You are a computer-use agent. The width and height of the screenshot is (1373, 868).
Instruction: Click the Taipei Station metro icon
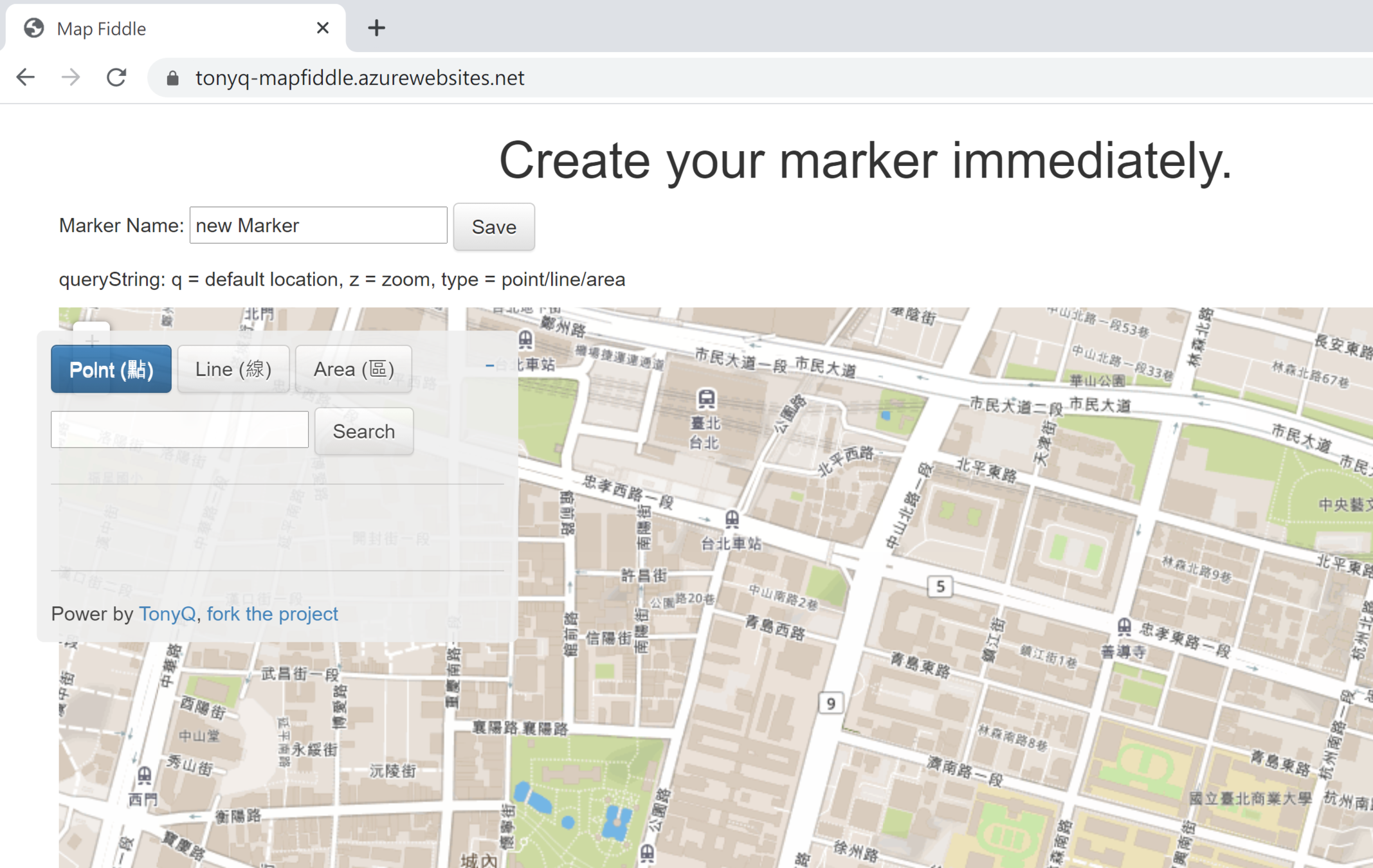coord(732,518)
